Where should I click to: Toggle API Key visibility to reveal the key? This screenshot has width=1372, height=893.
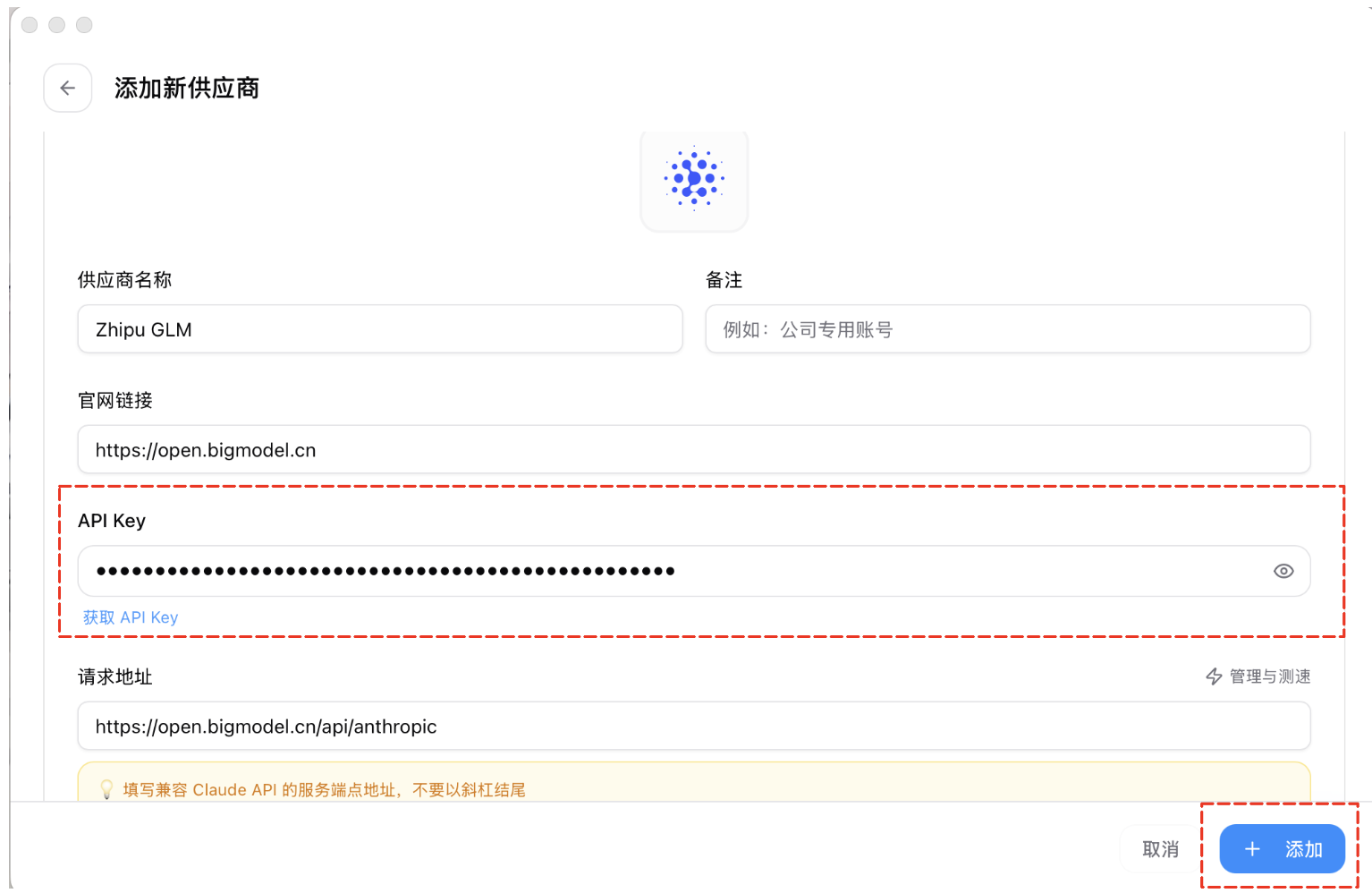(x=1283, y=571)
